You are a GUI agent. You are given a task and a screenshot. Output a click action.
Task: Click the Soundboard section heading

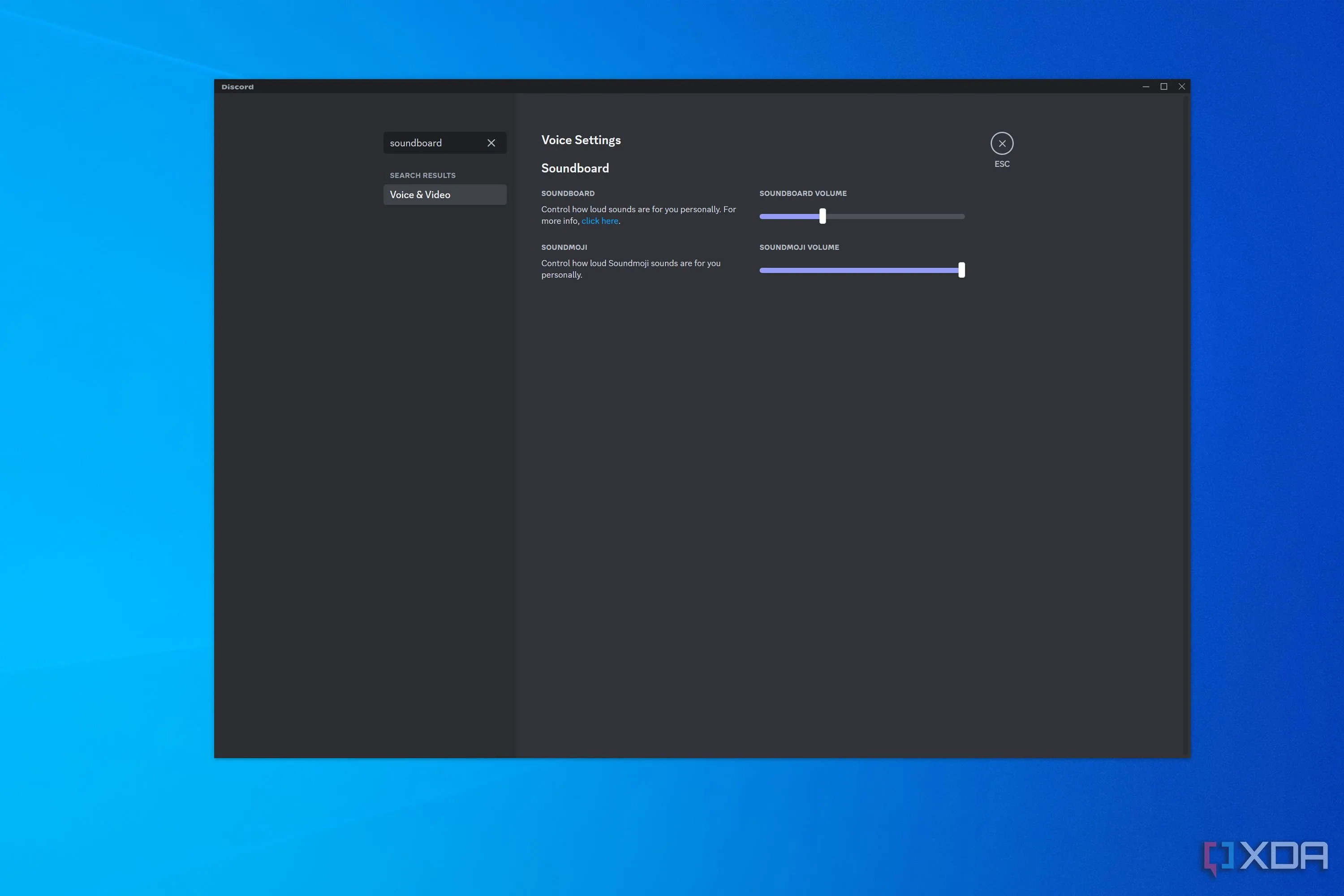click(575, 168)
